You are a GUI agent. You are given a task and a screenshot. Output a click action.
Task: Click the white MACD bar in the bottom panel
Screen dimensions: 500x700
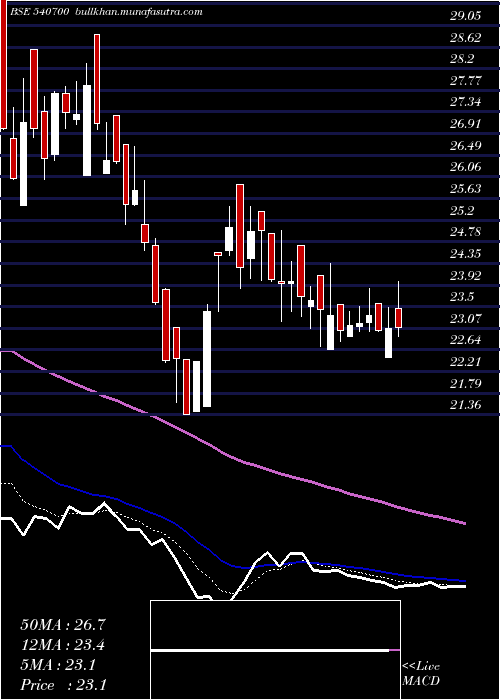click(270, 650)
